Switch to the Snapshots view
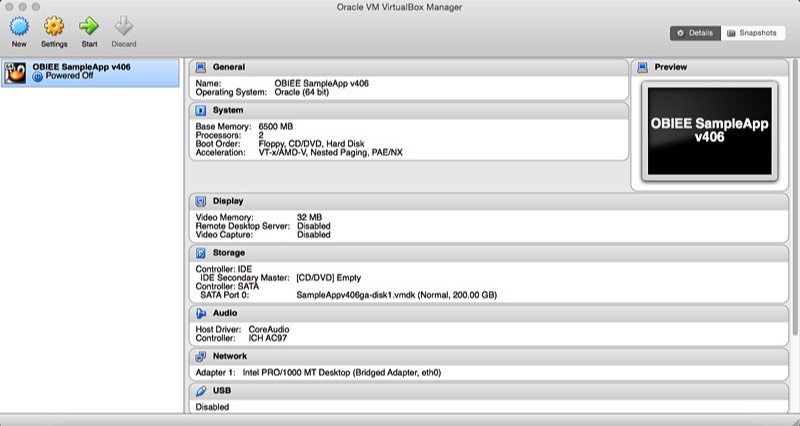The height and width of the screenshot is (426, 800). [x=752, y=33]
